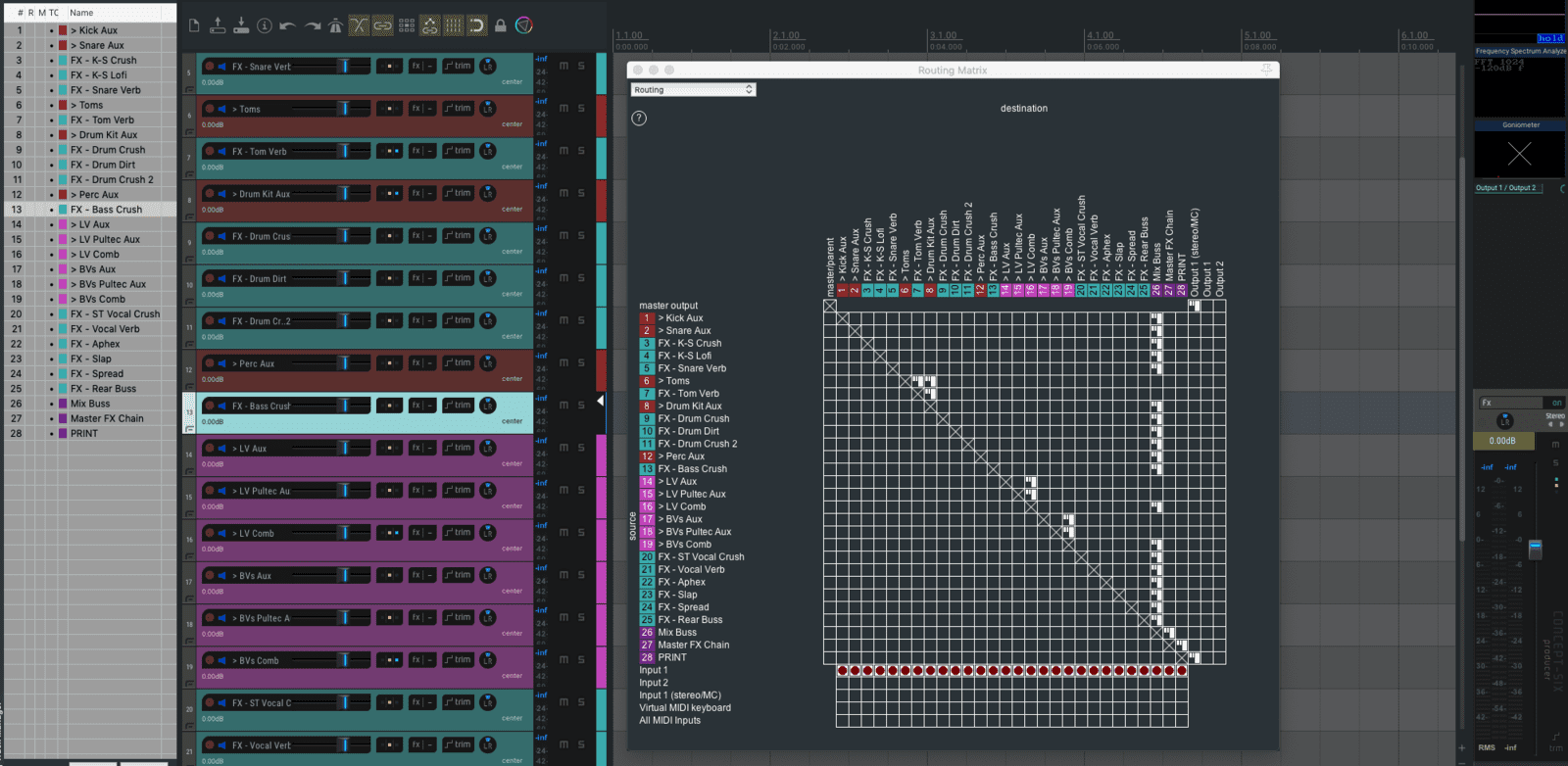Open project info with the (i) icon
1568x766 pixels.
(x=265, y=25)
